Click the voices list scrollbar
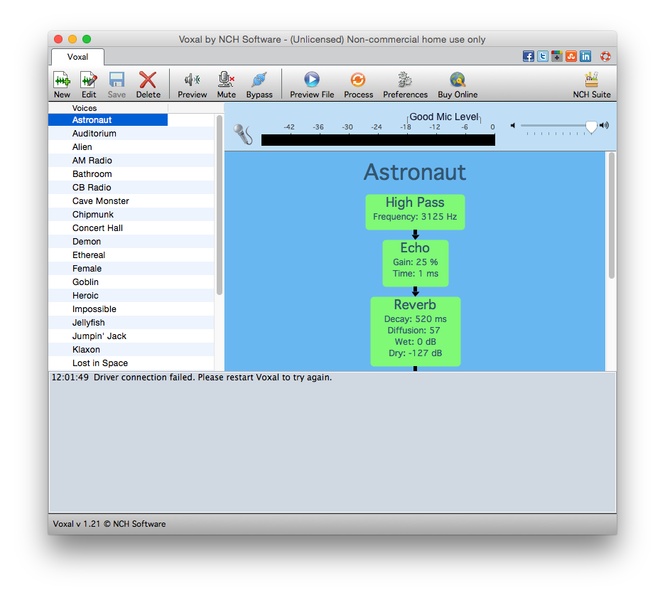Image resolution: width=665 pixels, height=600 pixels. tap(219, 205)
